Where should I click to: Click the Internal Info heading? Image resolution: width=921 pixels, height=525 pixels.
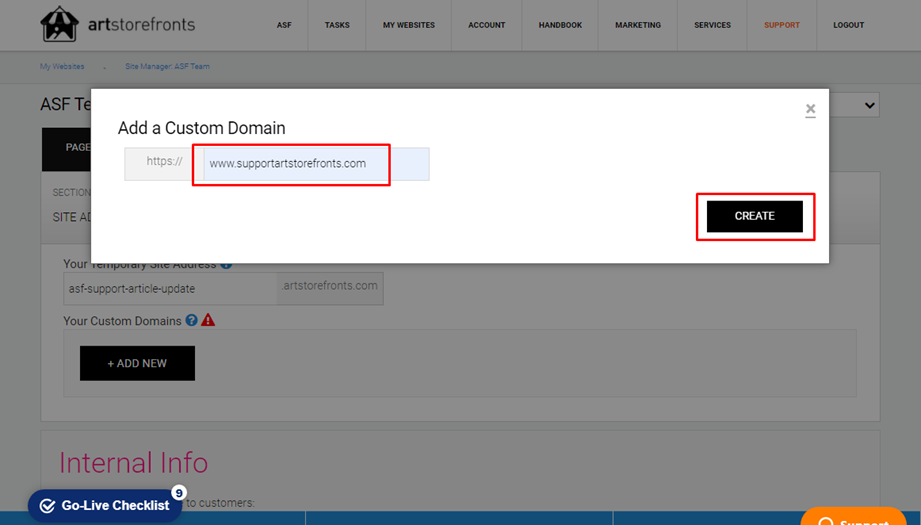tap(133, 463)
